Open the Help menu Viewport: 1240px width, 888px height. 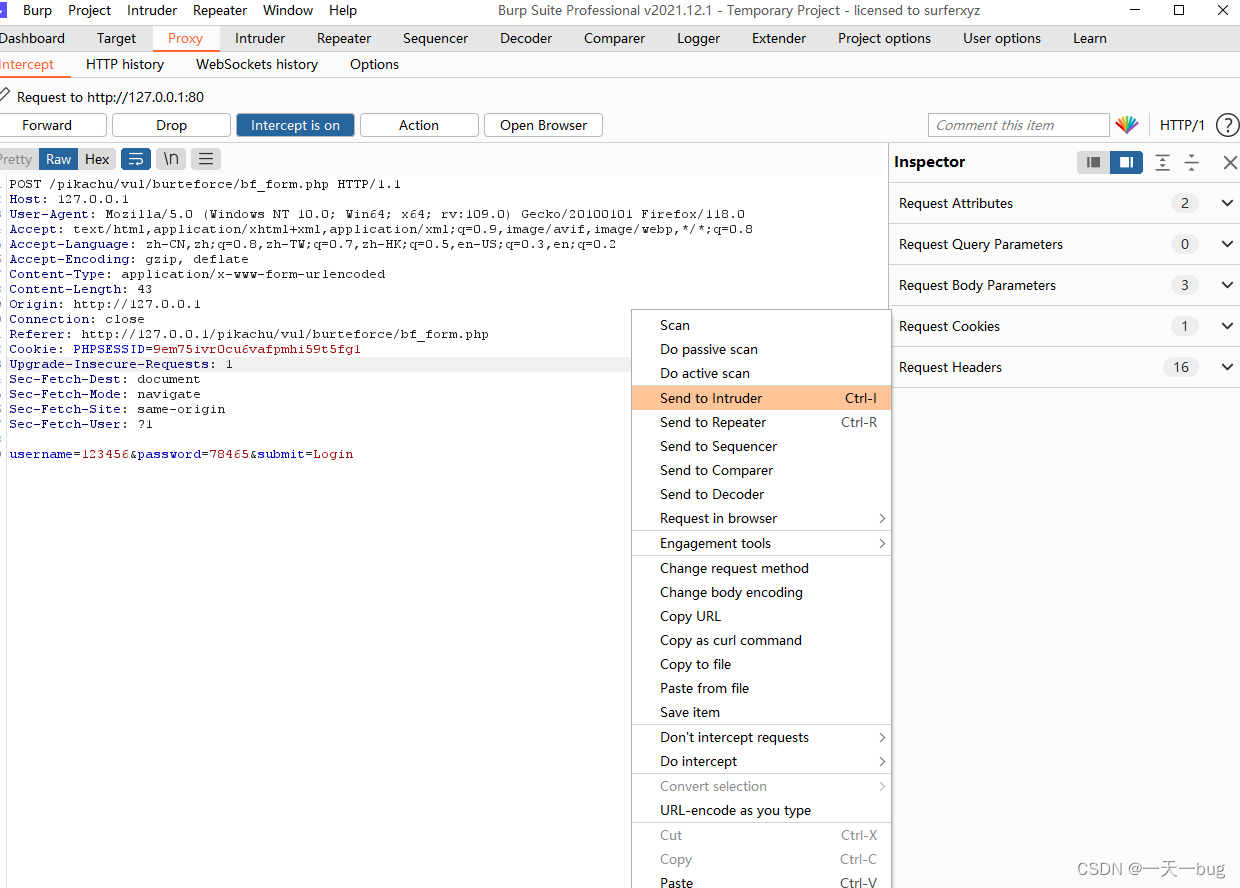(343, 10)
